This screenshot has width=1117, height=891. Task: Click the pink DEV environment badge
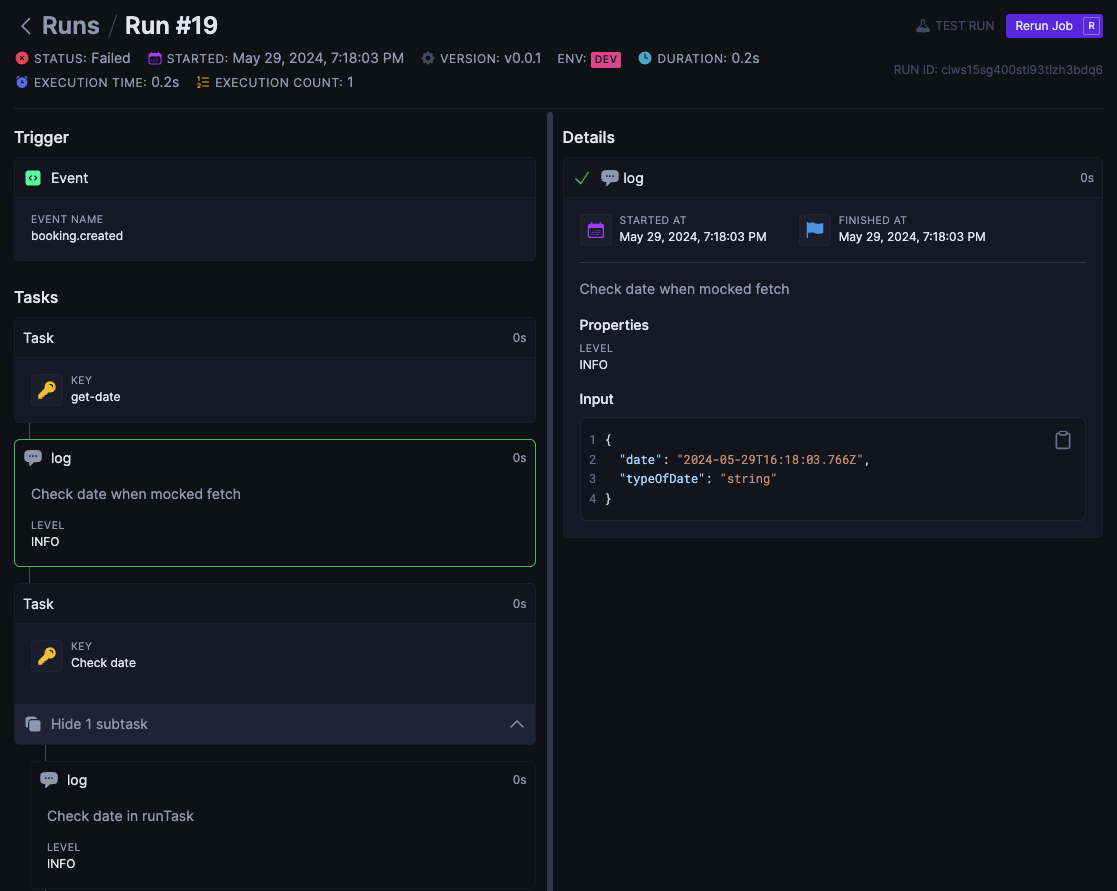(606, 59)
